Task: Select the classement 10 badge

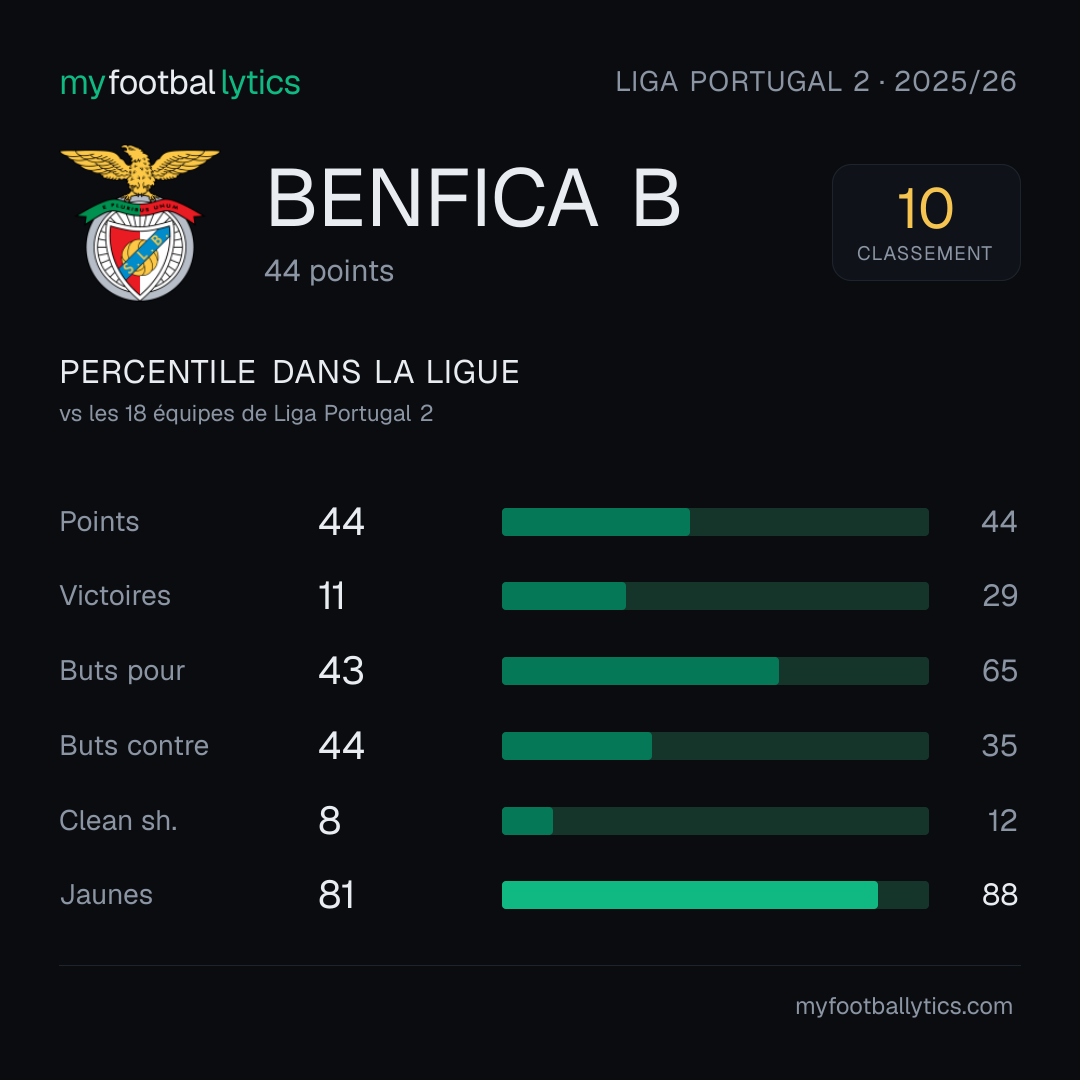Action: pyautogui.click(x=926, y=222)
